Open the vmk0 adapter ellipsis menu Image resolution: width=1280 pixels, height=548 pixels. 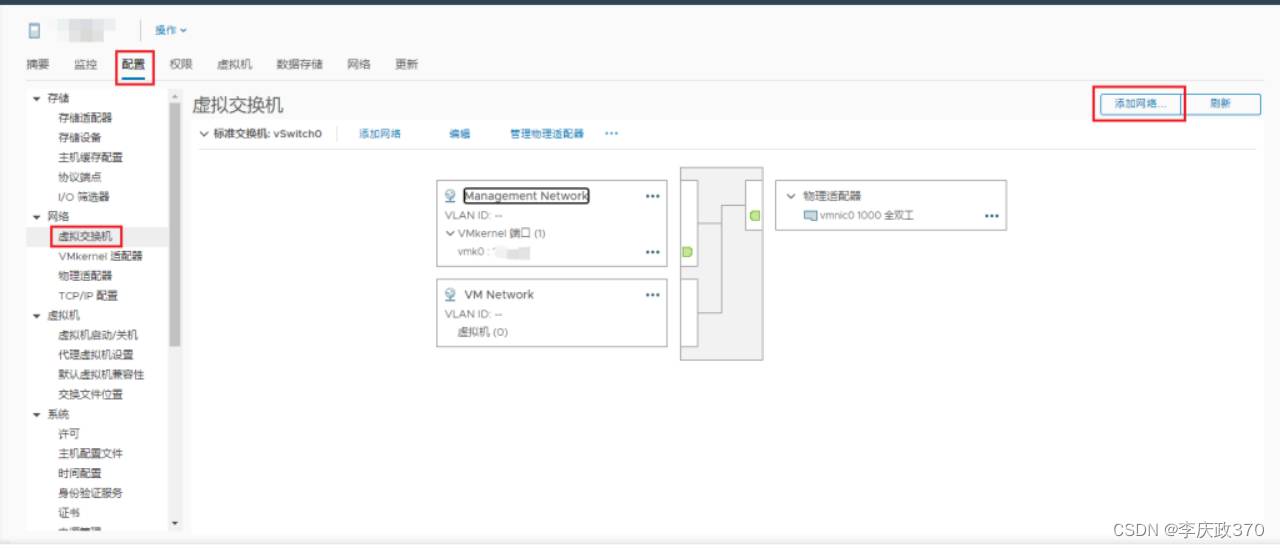pyautogui.click(x=652, y=252)
